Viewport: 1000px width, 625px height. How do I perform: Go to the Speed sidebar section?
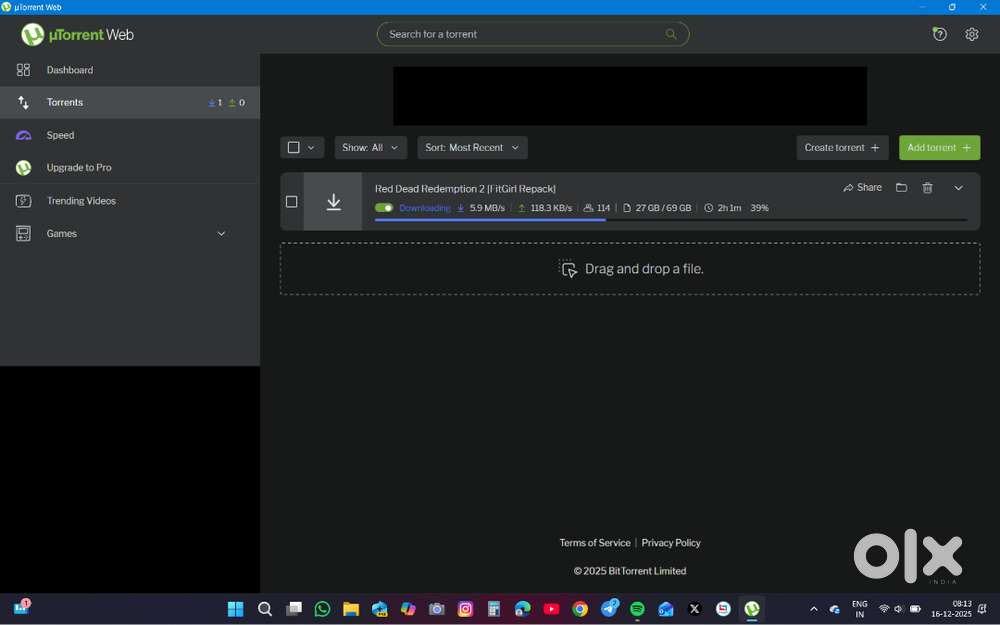[60, 135]
